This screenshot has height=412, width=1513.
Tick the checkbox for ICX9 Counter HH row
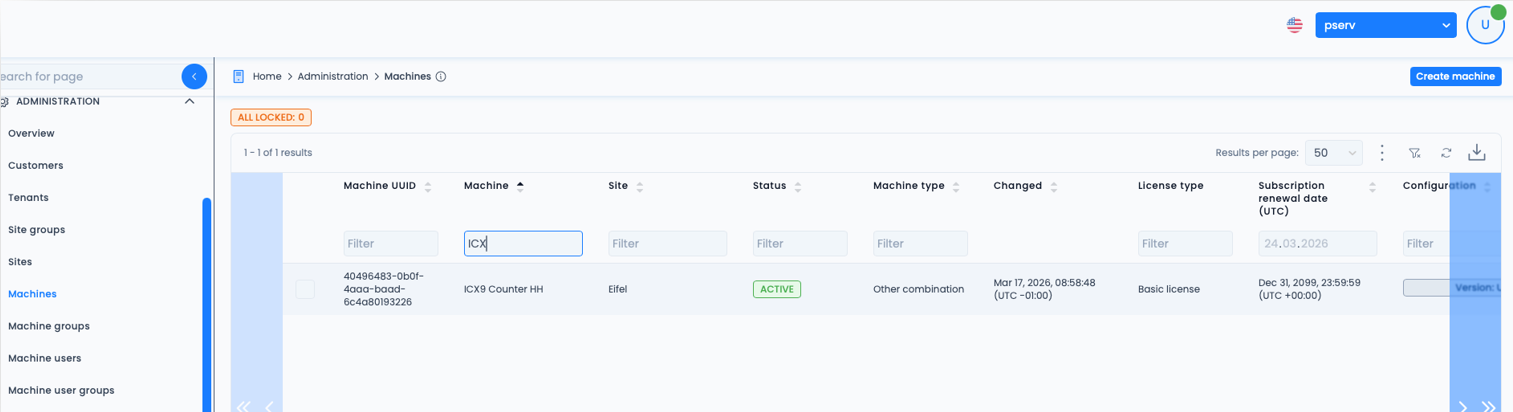click(305, 289)
